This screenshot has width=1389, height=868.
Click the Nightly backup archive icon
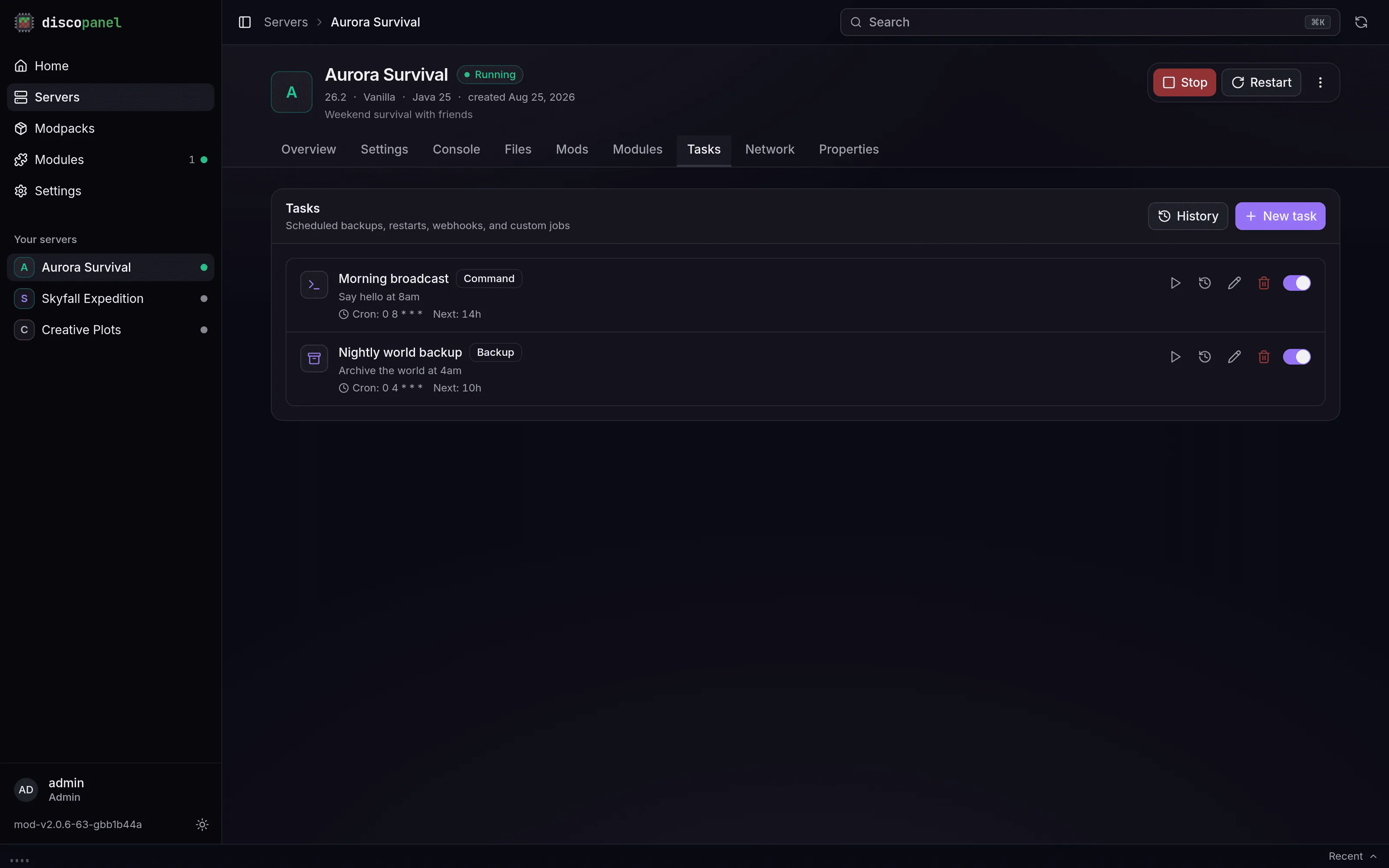(x=314, y=359)
